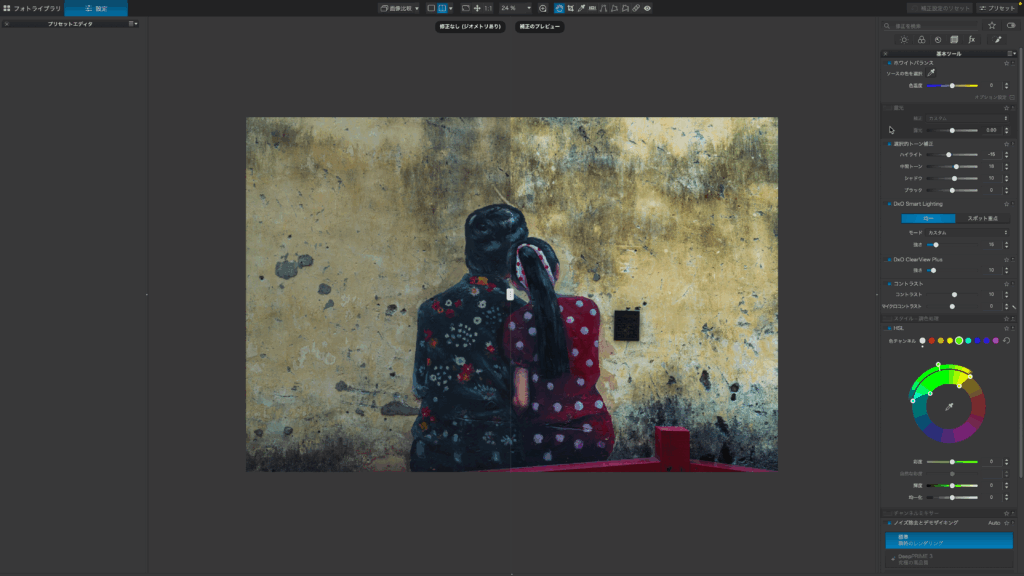Click the fit-to-screen icon
The width and height of the screenshot is (1024, 576).
coord(466,8)
